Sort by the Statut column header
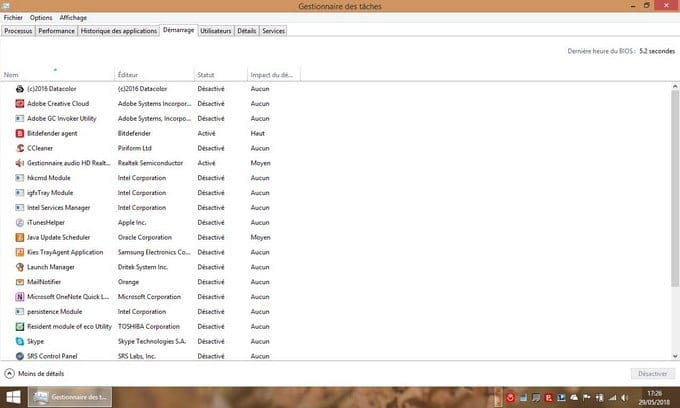680x408 pixels. pos(221,75)
